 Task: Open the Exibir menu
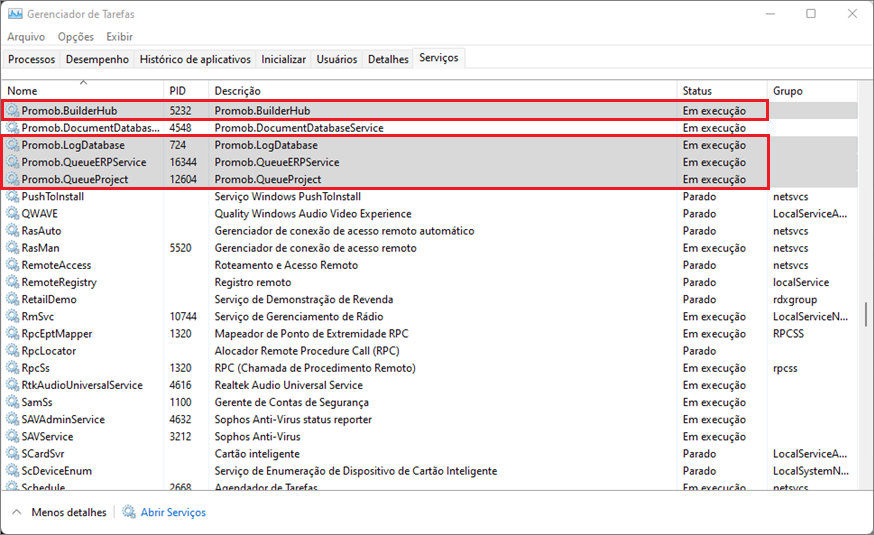coord(120,37)
